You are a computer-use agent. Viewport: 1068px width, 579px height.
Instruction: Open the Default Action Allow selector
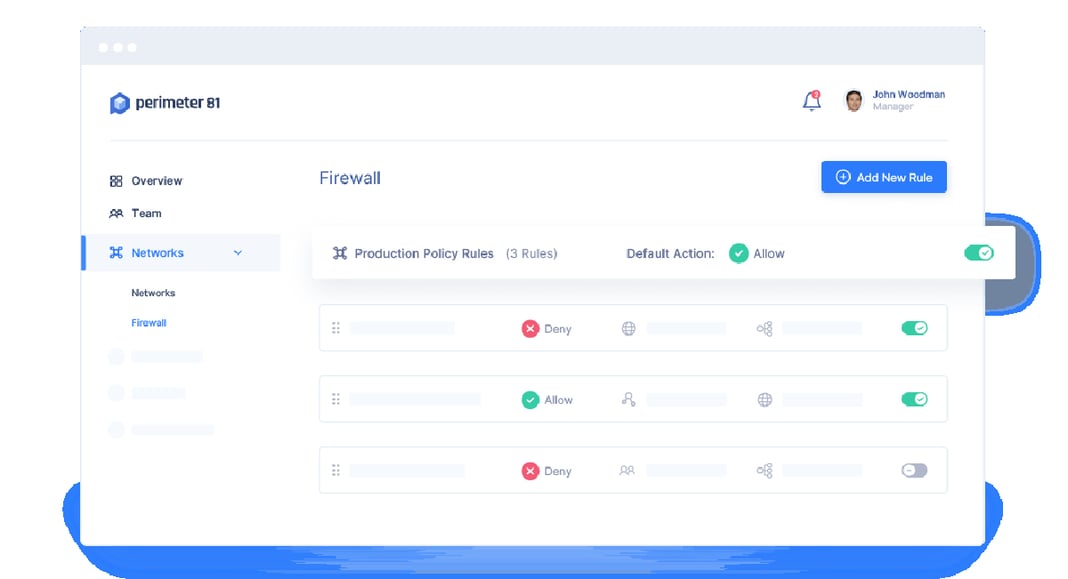pos(757,254)
